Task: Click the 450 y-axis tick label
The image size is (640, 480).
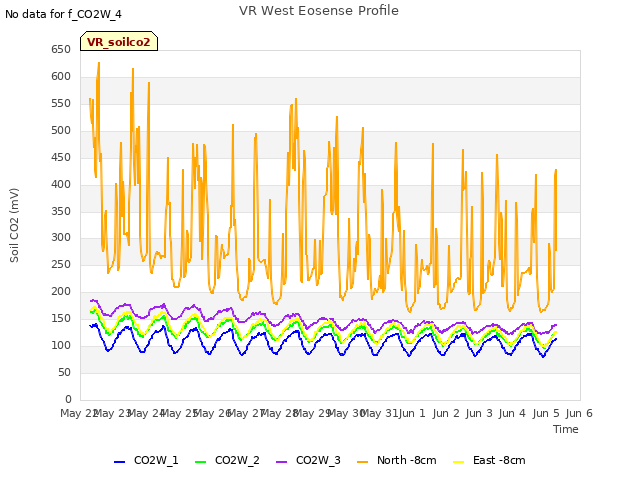Action: tap(61, 158)
